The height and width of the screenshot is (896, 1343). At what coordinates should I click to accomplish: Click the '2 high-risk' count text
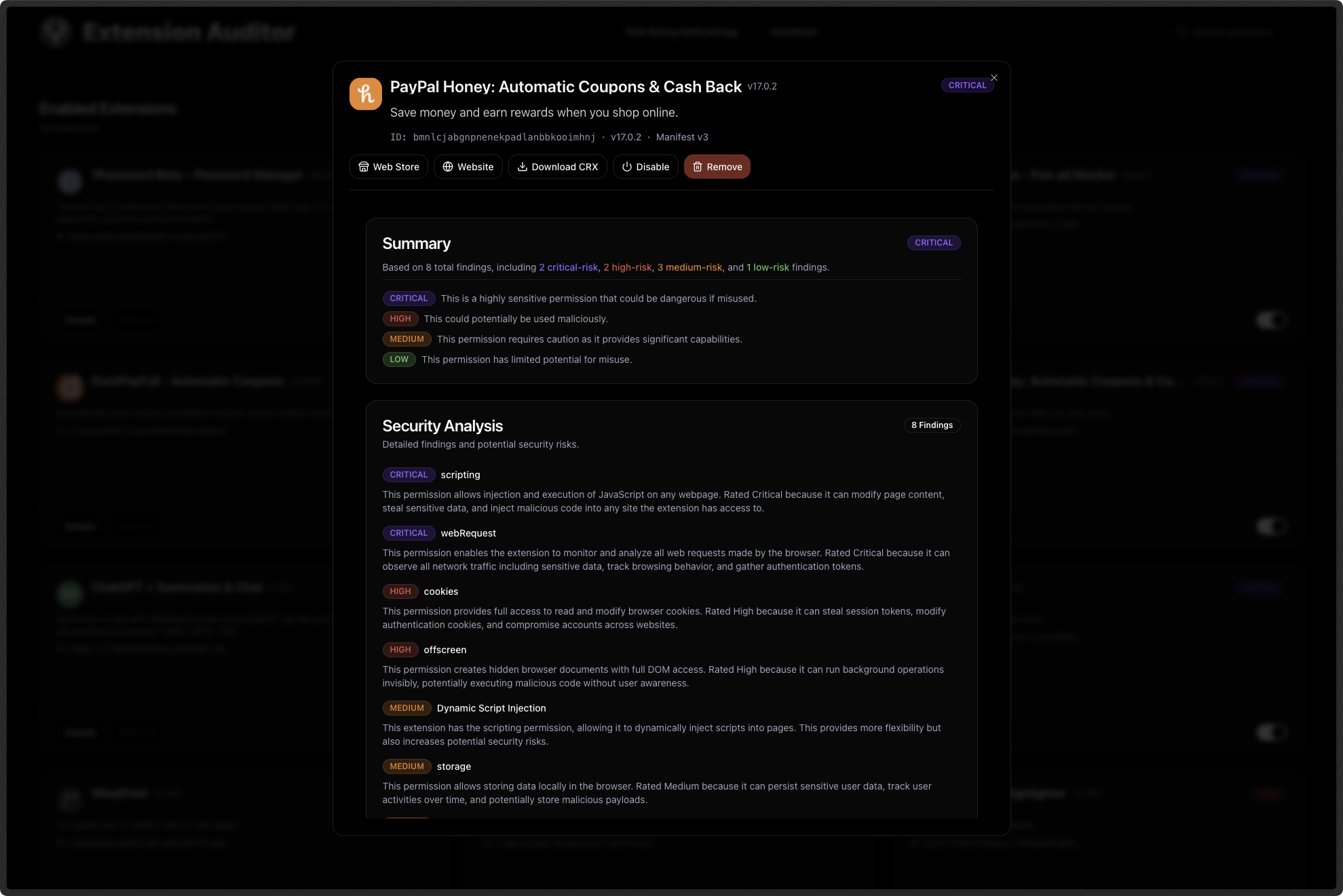(x=628, y=267)
